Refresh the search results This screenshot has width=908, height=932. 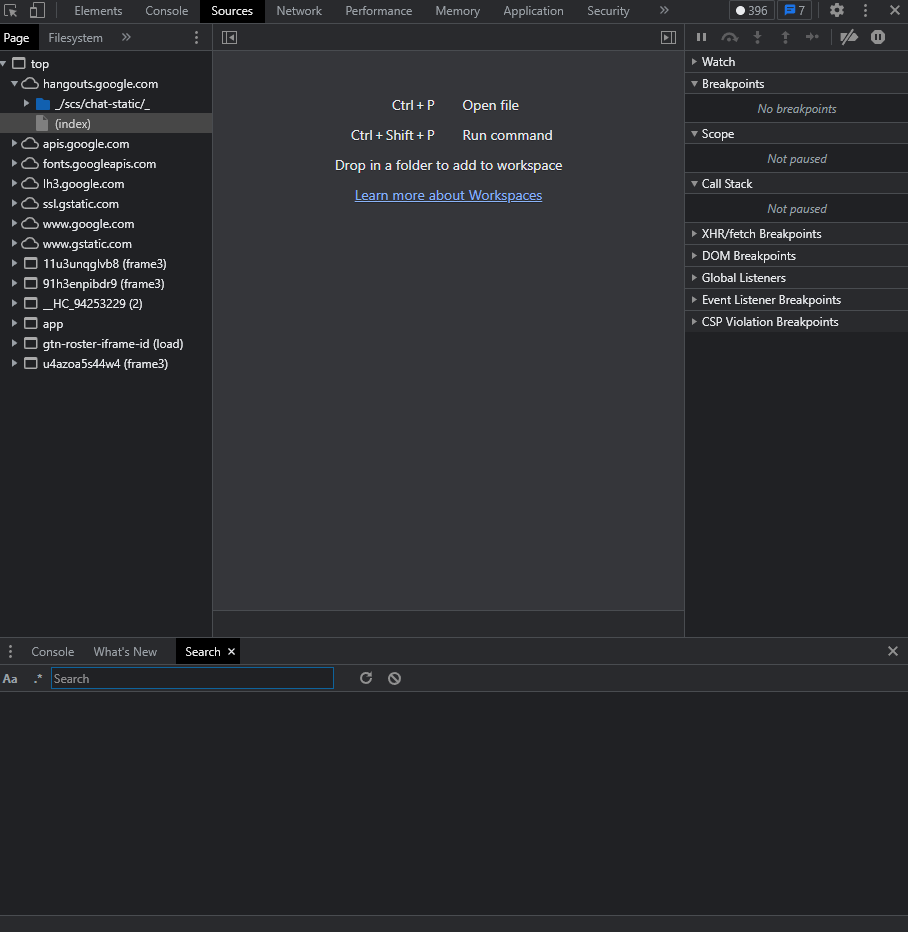coord(366,678)
